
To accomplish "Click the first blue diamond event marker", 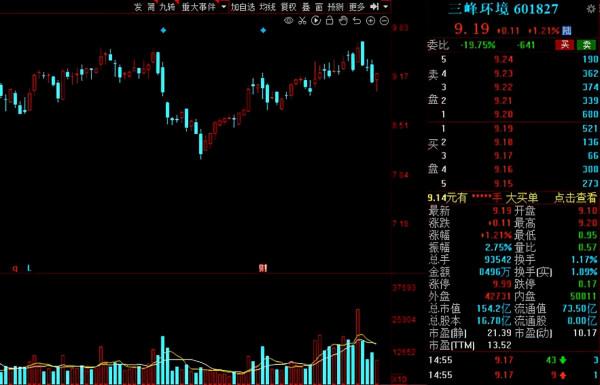I will [x=163, y=30].
